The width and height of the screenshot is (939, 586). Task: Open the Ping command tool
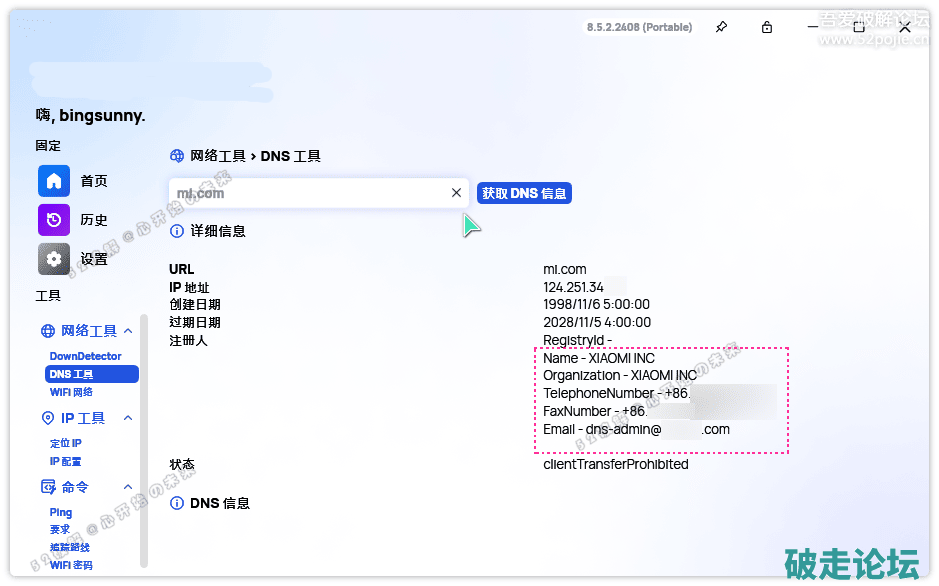coord(61,512)
